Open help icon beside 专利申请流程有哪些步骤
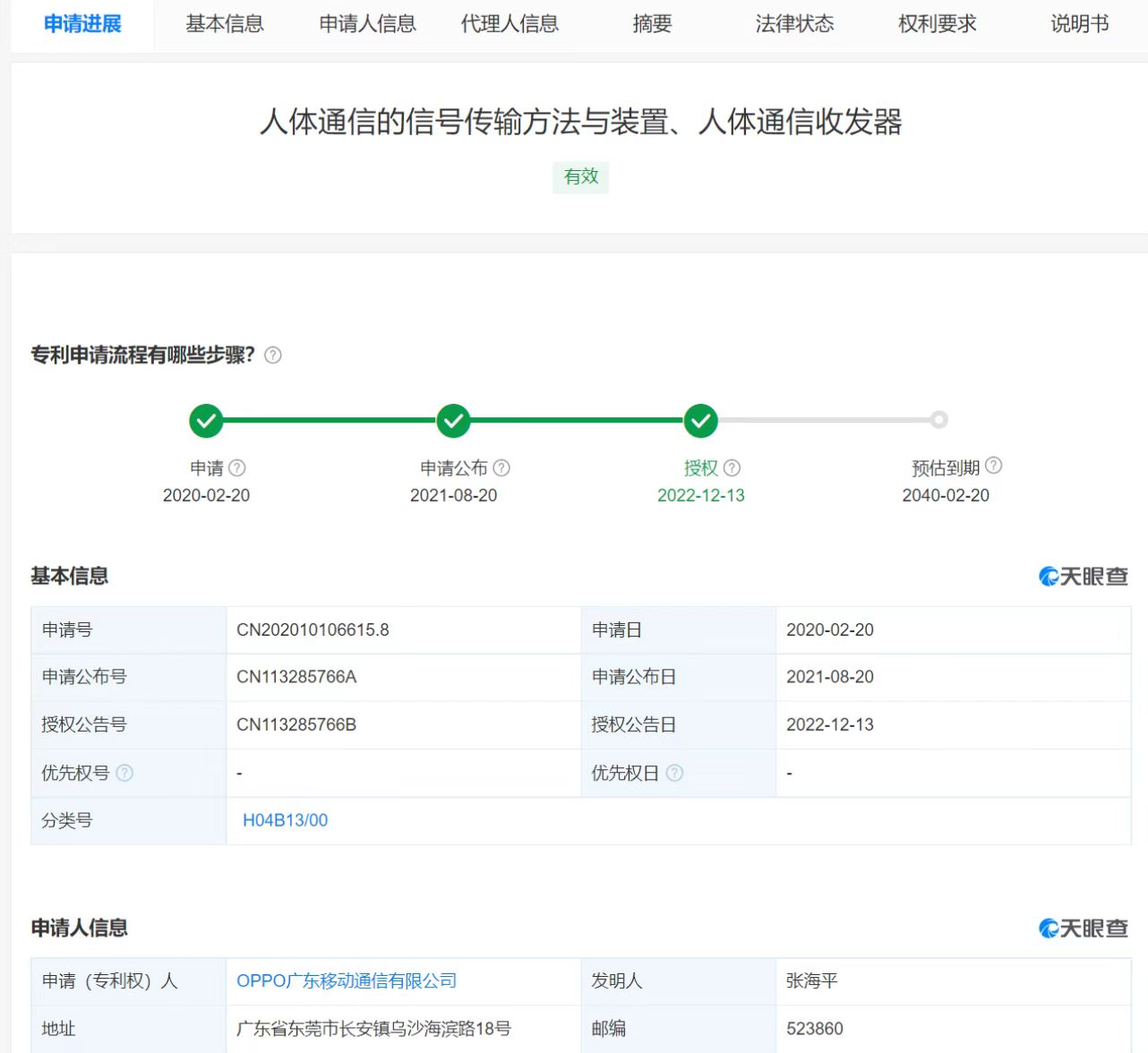The image size is (1148, 1053). [273, 355]
